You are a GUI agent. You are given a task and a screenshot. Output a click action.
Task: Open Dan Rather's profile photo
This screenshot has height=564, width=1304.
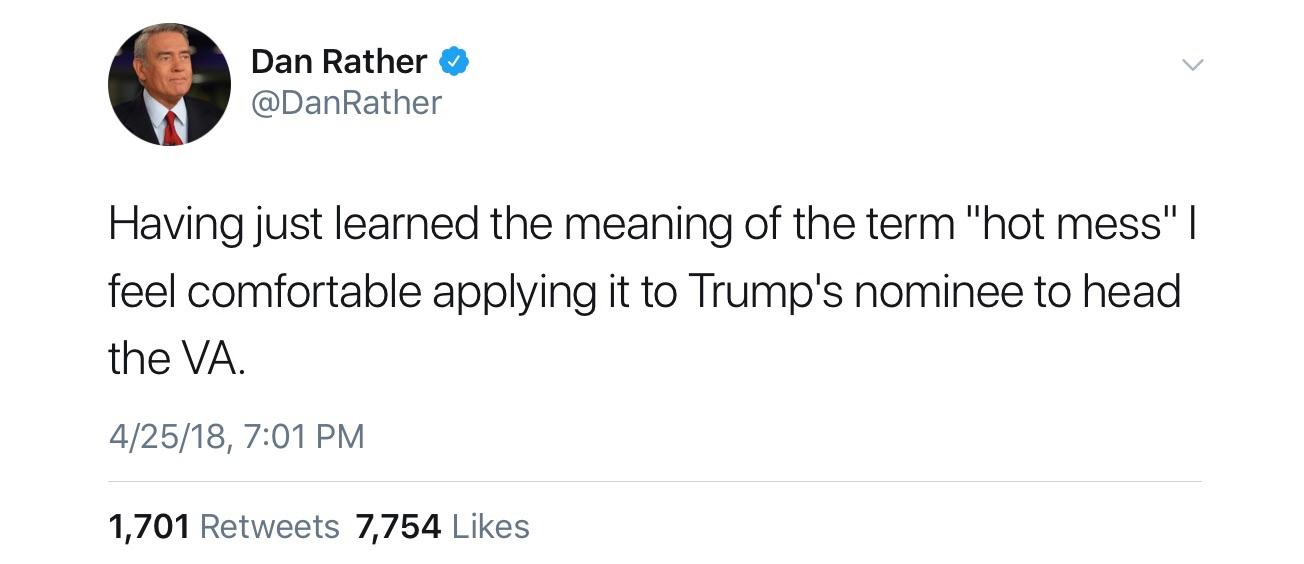tap(169, 85)
